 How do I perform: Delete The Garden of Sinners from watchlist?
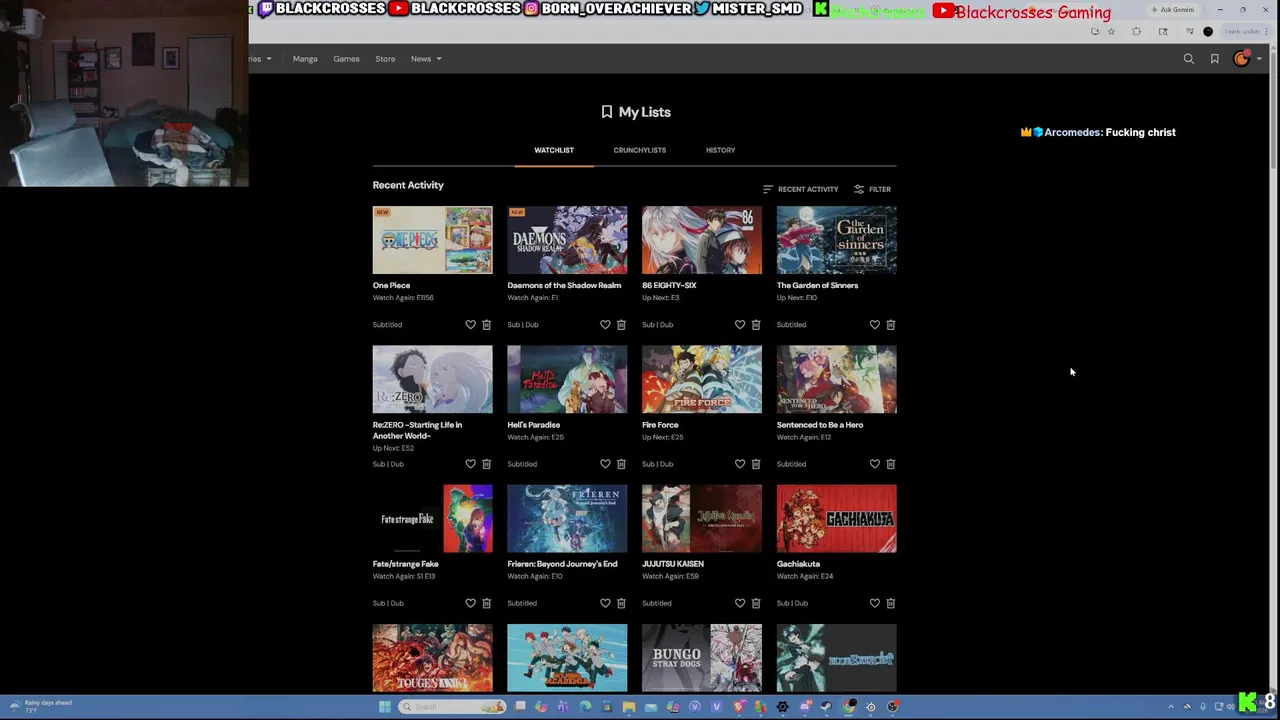coord(891,325)
